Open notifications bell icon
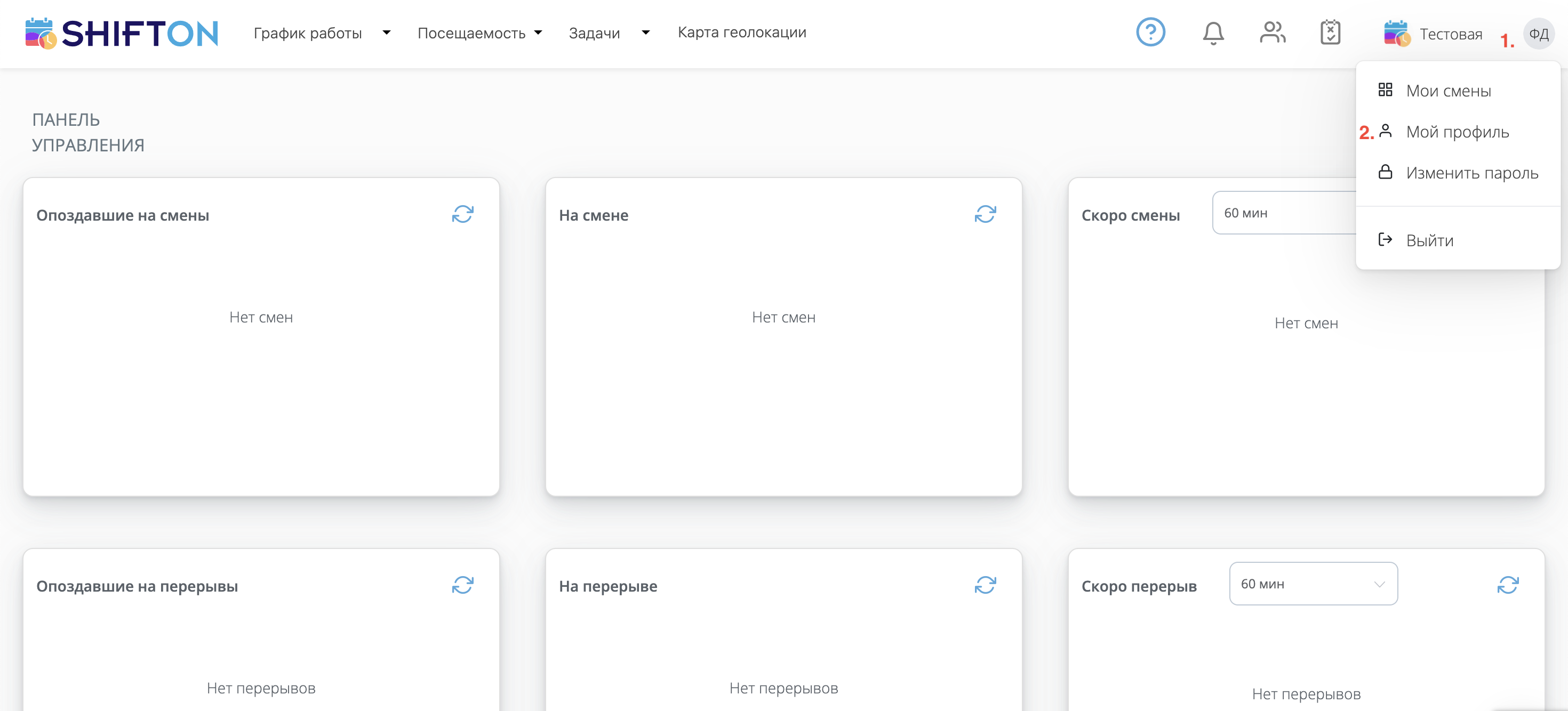The width and height of the screenshot is (1568, 711). point(1213,33)
